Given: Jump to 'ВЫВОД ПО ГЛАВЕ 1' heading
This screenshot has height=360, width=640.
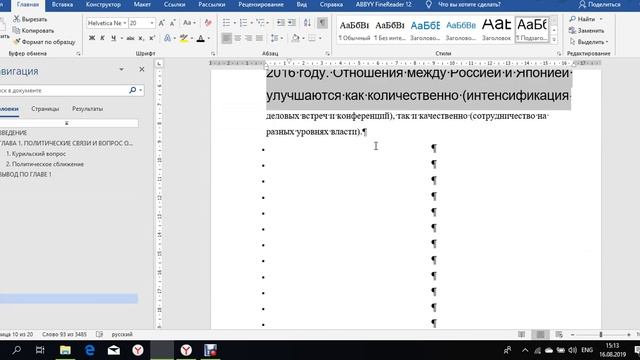Looking at the screenshot, I should click(26, 174).
